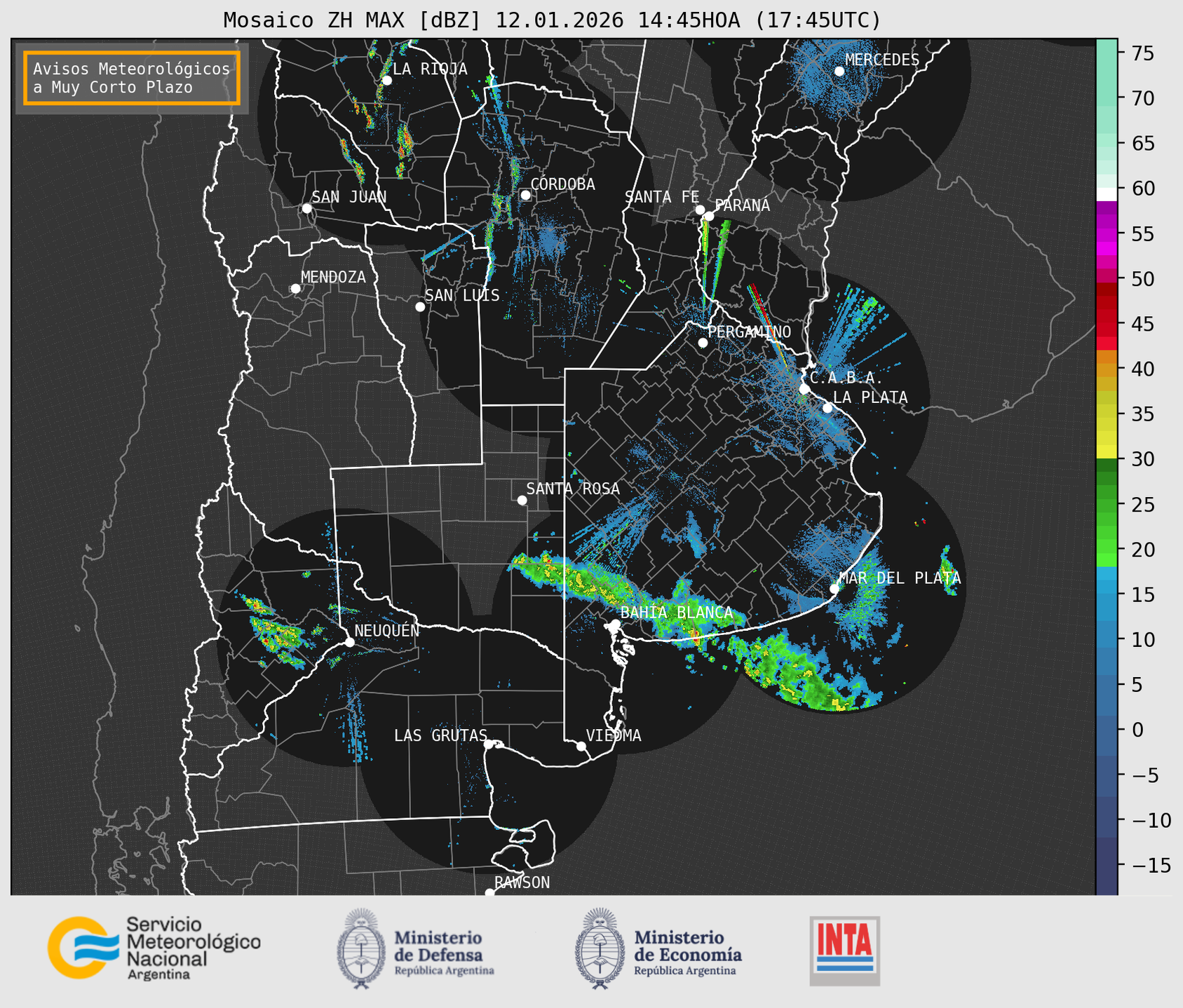Click the red 45 dBZ band on color scale
The height and width of the screenshot is (1008, 1183).
pyautogui.click(x=1106, y=324)
